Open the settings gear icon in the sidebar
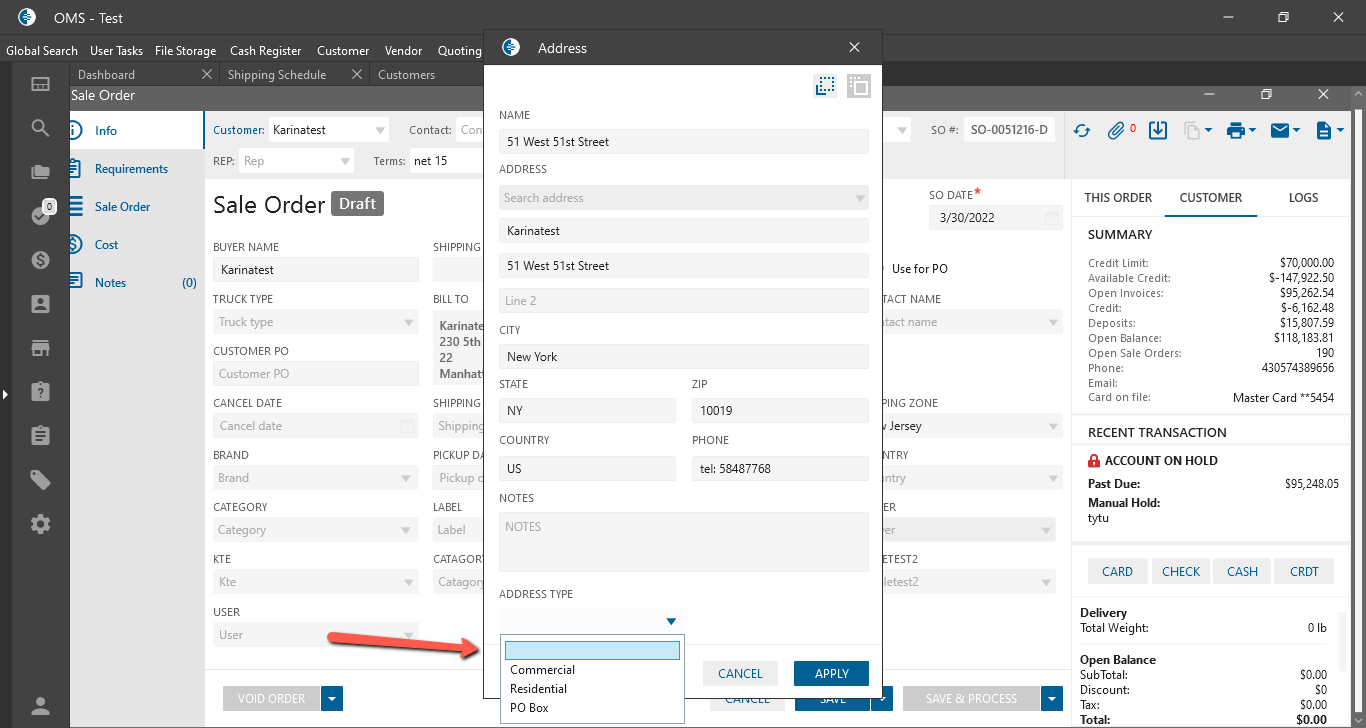Image resolution: width=1366 pixels, height=728 pixels. [x=40, y=523]
